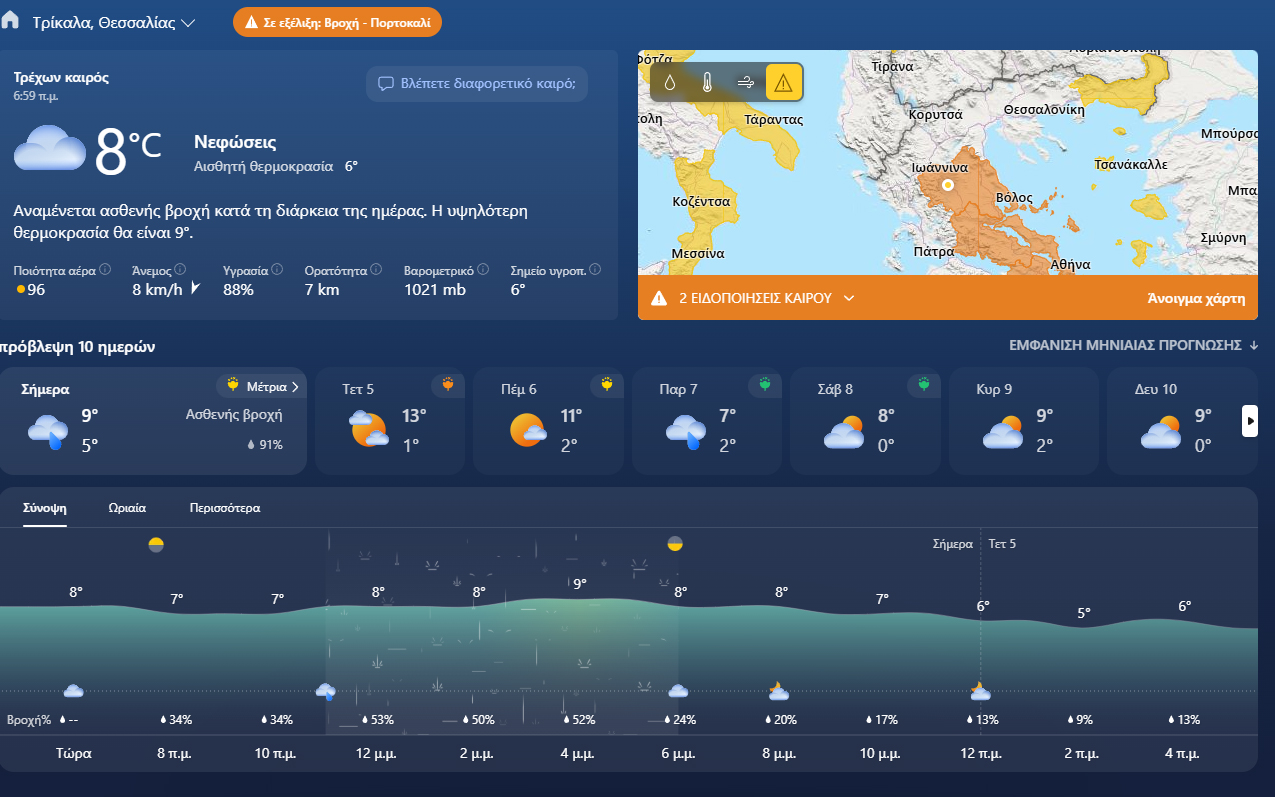This screenshot has height=797, width=1275.
Task: Click Άνοιγμα χάρτη link
Action: (x=1196, y=298)
